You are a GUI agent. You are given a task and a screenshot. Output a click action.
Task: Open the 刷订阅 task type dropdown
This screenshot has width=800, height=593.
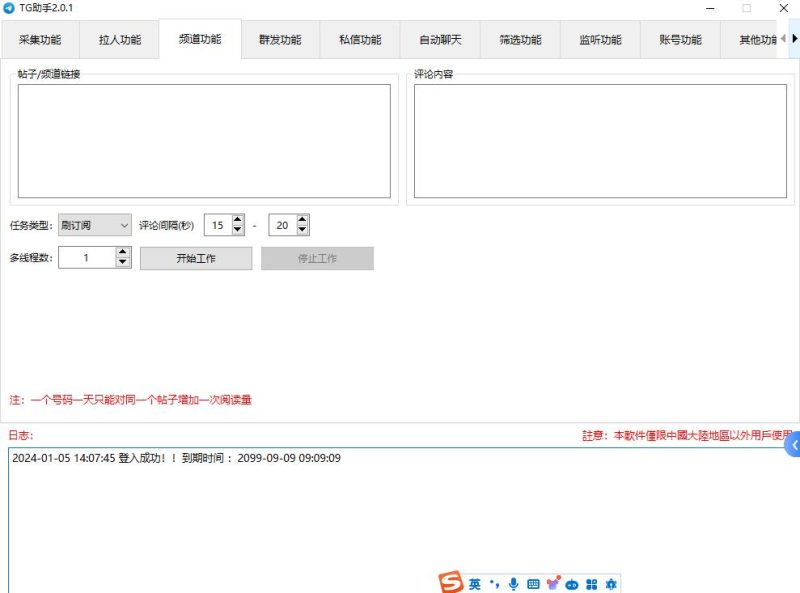coord(94,225)
